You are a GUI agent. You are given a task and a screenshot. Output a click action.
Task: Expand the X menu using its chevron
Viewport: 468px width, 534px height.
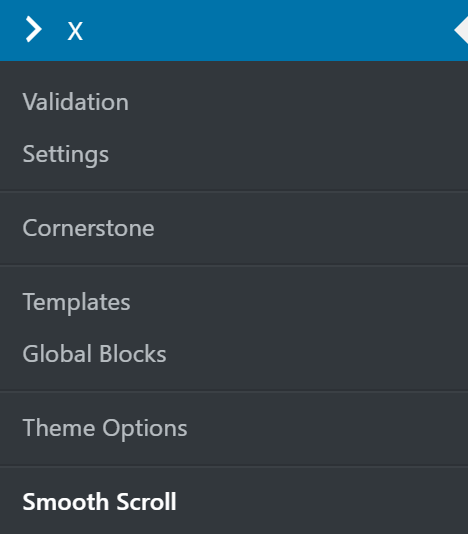(x=34, y=29)
